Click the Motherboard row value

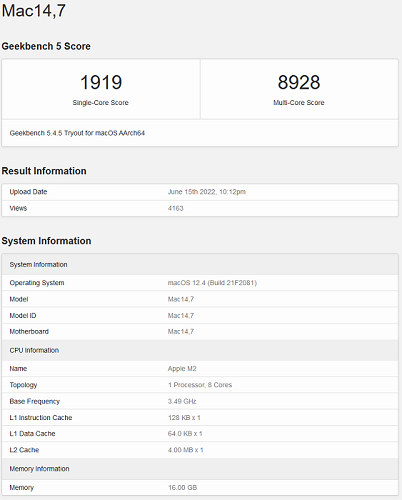(181, 331)
